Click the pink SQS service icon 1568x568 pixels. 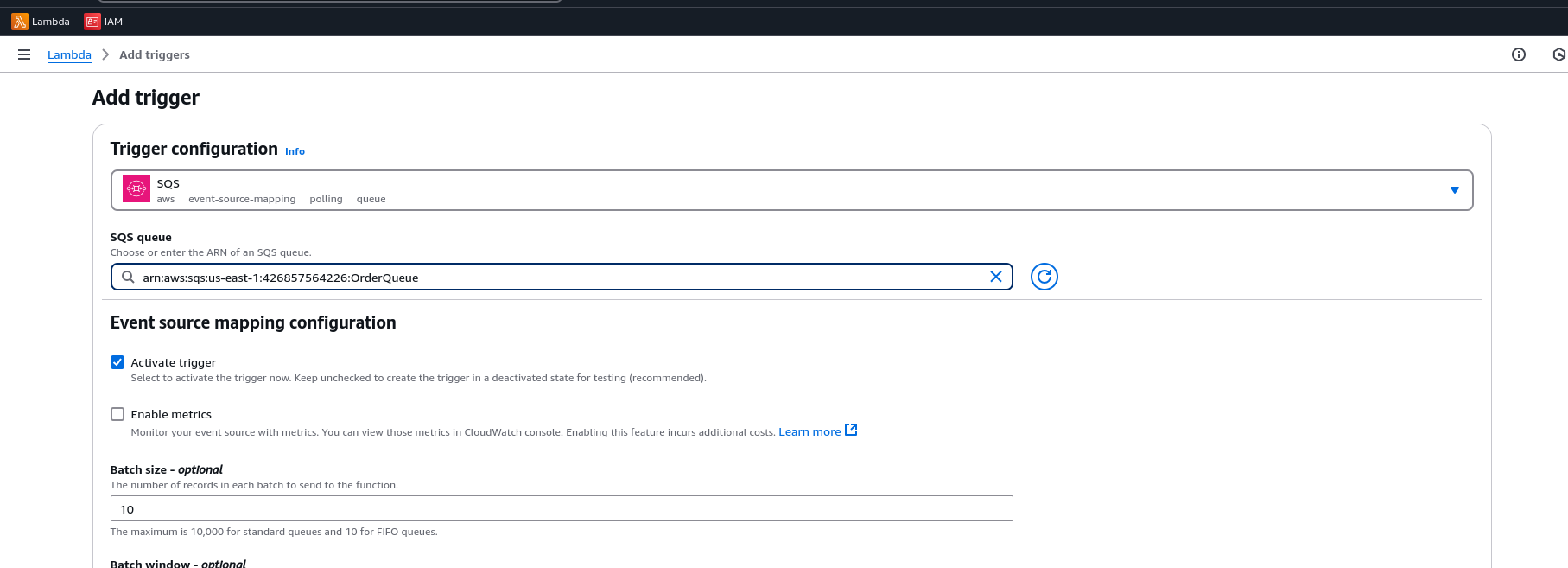tap(136, 188)
